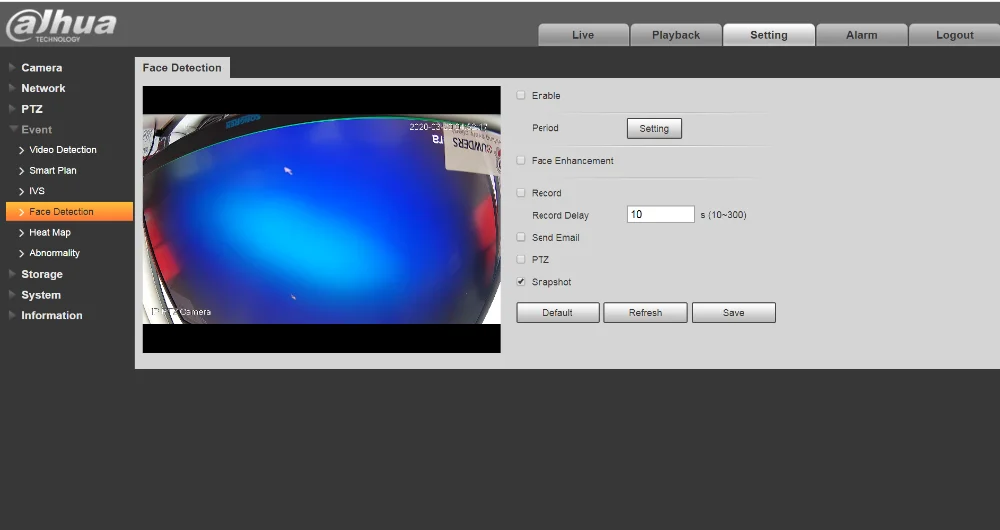Open the Setting tab
Viewport: 1000px width, 530px height.
point(768,35)
